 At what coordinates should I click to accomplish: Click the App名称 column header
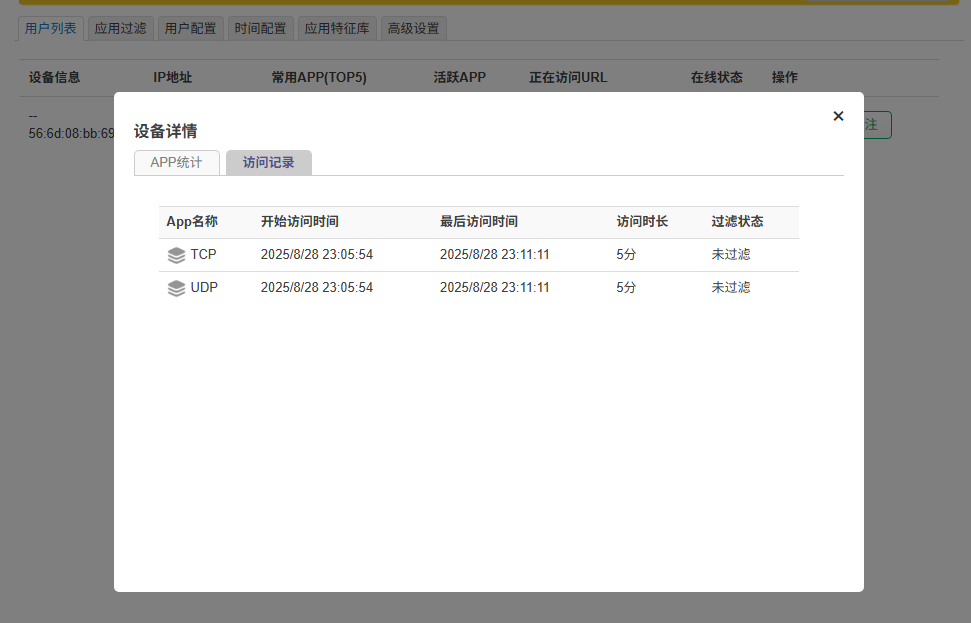click(x=192, y=222)
